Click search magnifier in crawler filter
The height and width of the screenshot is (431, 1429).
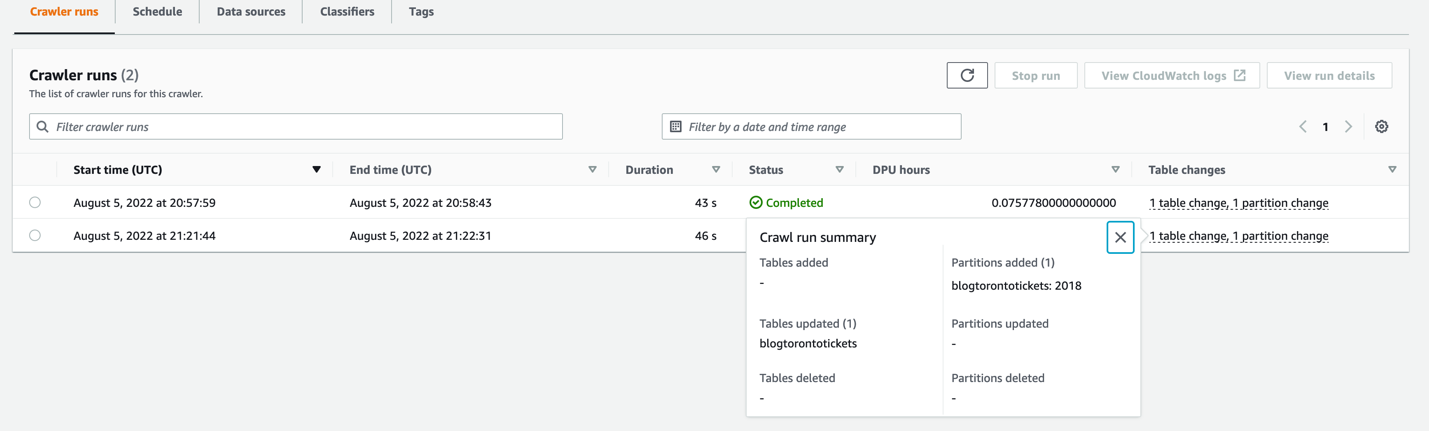click(x=43, y=127)
